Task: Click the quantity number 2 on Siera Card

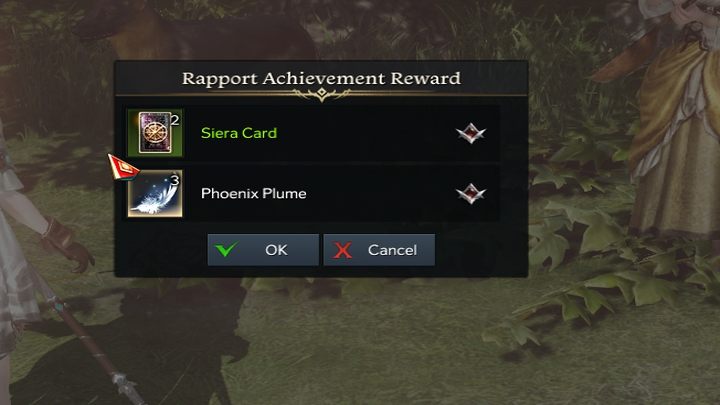Action: tap(174, 120)
